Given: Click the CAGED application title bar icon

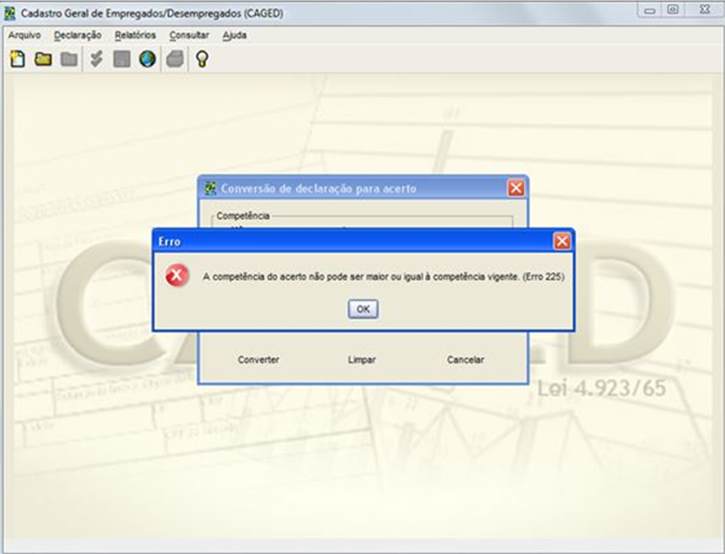Looking at the screenshot, I should (x=9, y=13).
